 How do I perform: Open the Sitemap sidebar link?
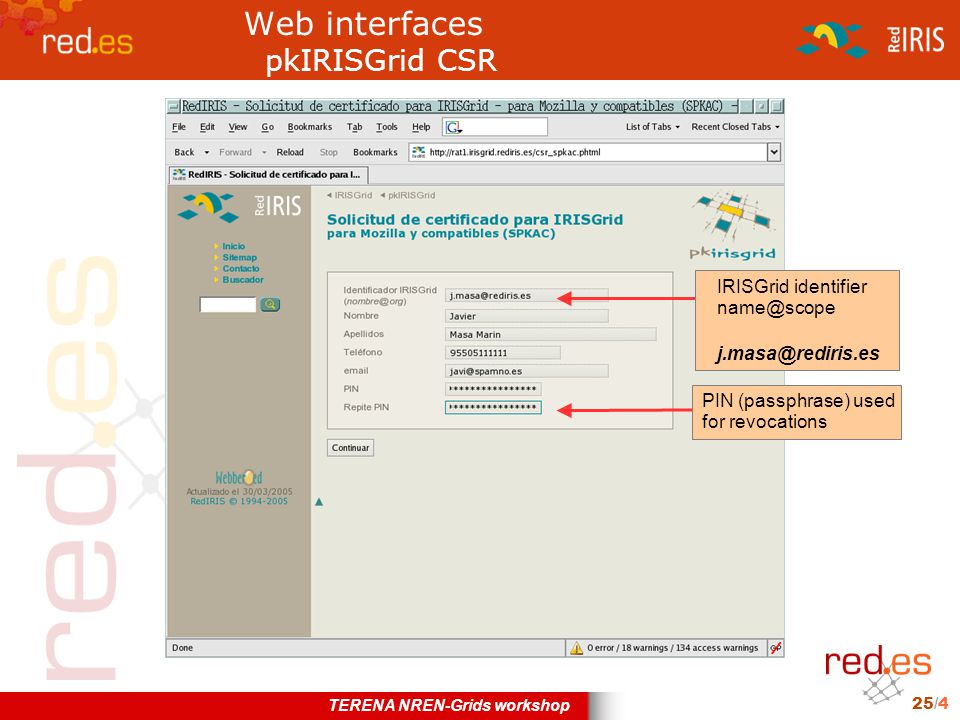(239, 257)
